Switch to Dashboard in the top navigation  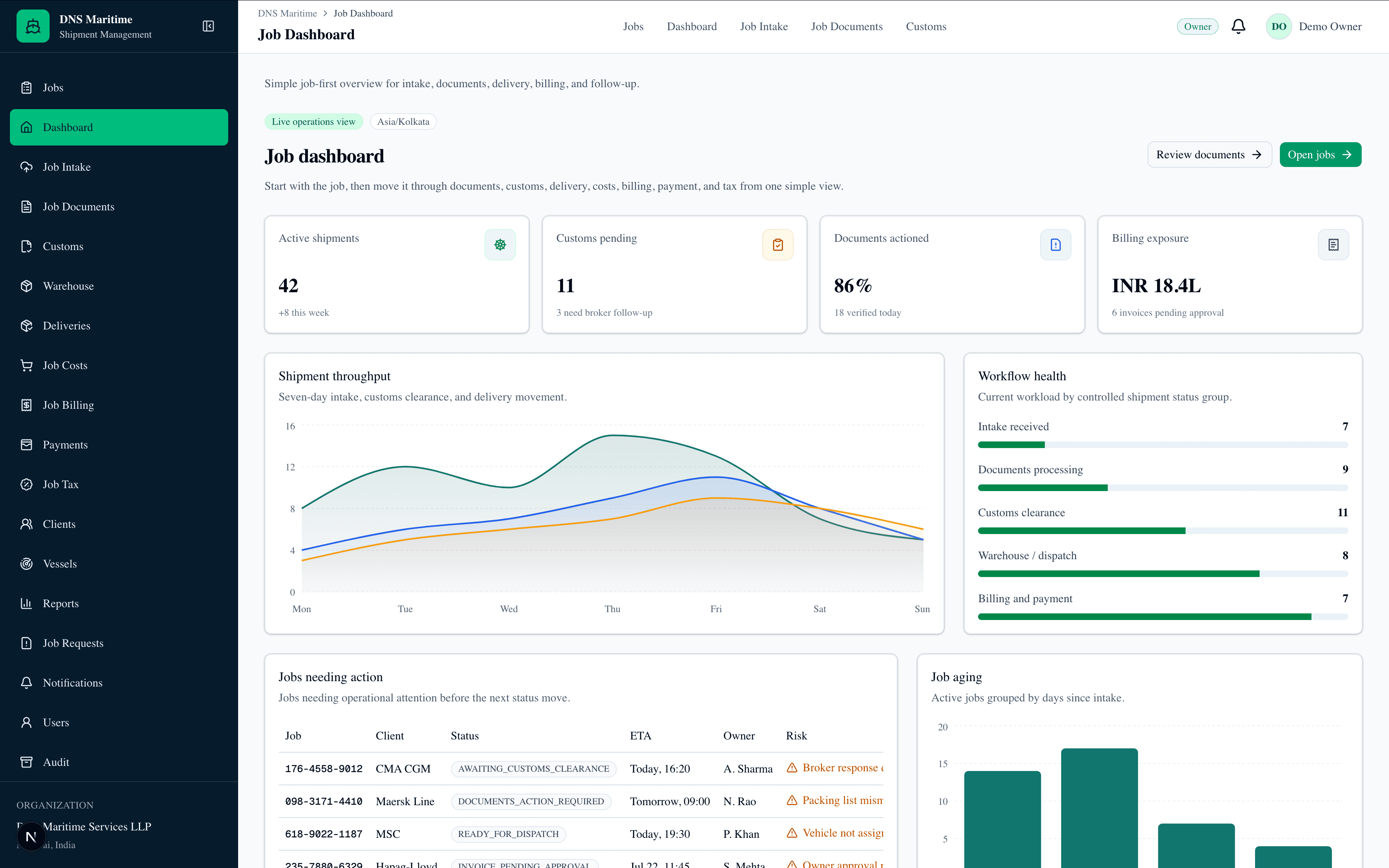tap(692, 26)
